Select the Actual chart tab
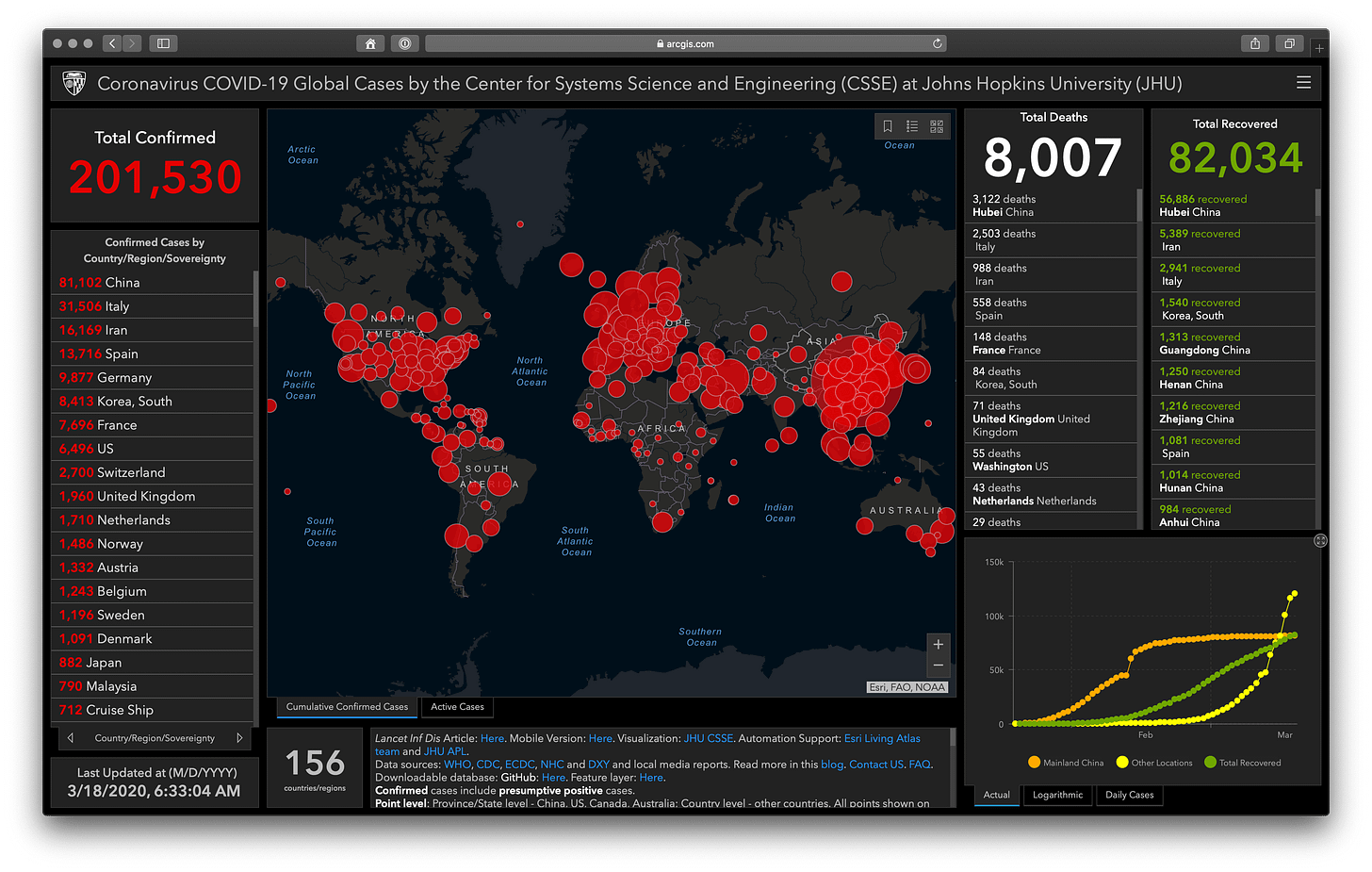This screenshot has height=872, width=1372. click(x=997, y=795)
